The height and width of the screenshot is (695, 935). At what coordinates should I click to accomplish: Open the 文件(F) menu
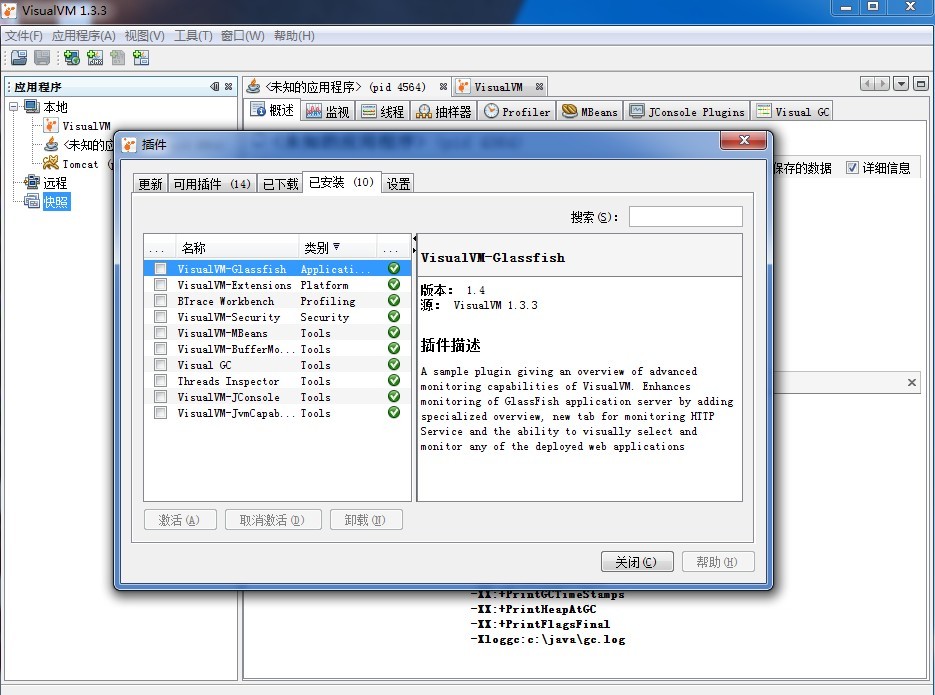pos(24,36)
